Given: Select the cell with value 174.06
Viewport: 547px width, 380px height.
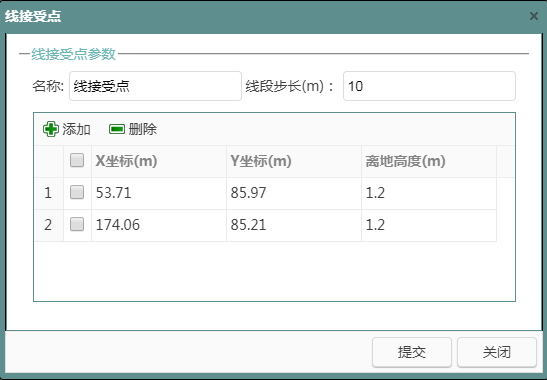Looking at the screenshot, I should pos(159,225).
